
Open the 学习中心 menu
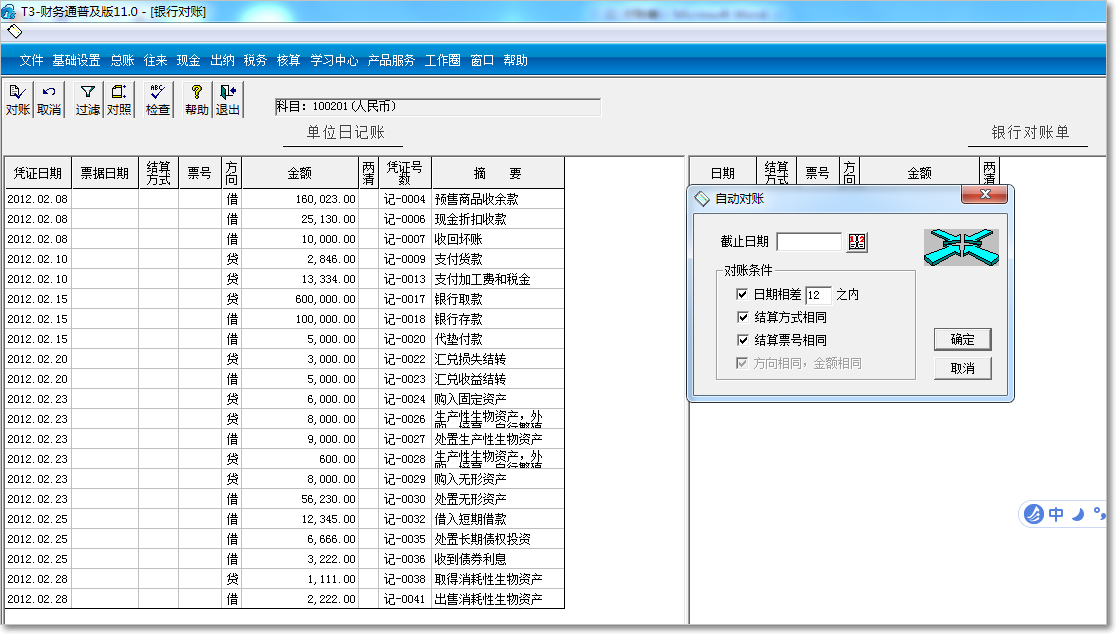(334, 60)
